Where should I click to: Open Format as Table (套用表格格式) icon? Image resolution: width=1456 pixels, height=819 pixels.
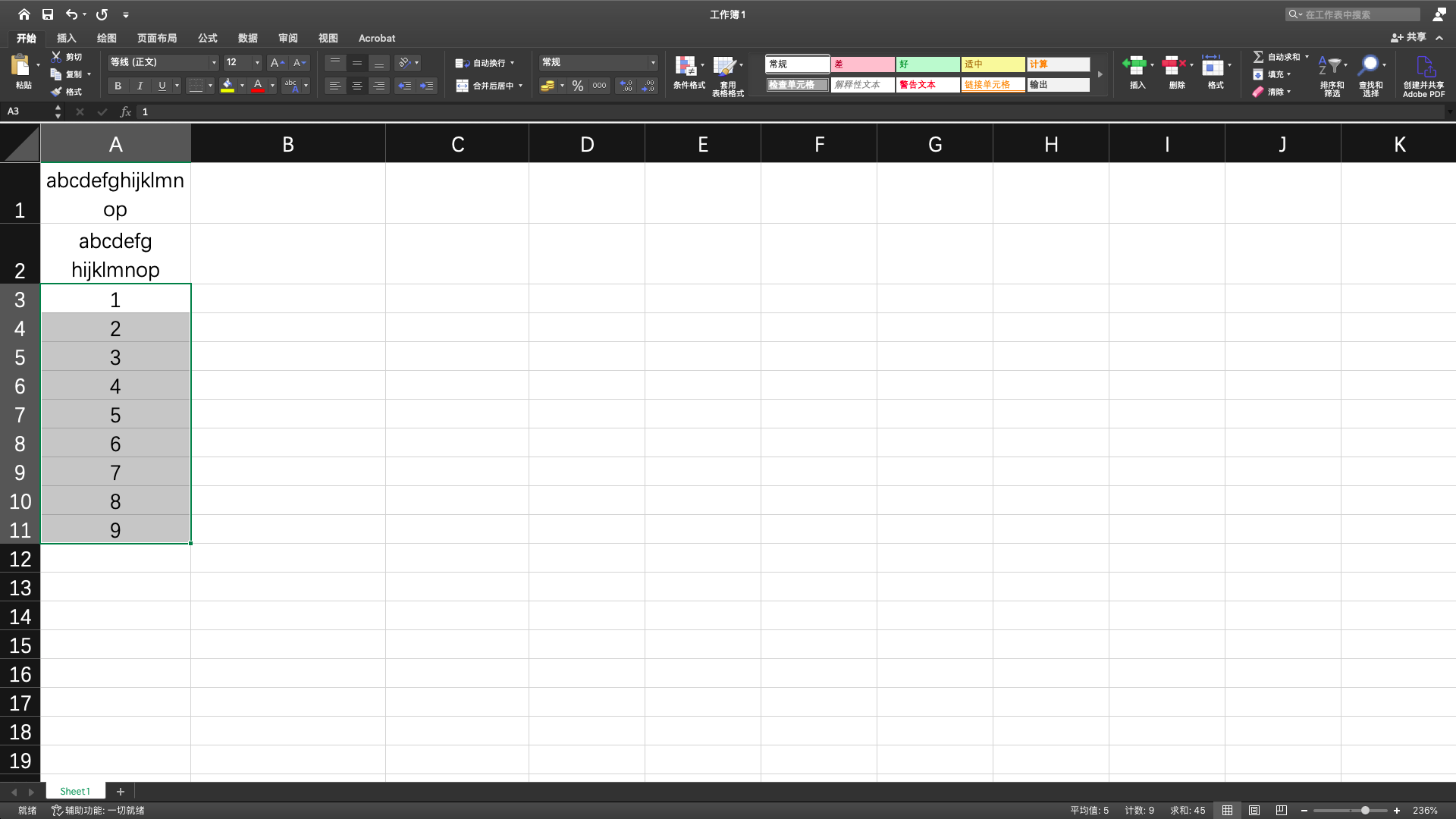coord(727,72)
